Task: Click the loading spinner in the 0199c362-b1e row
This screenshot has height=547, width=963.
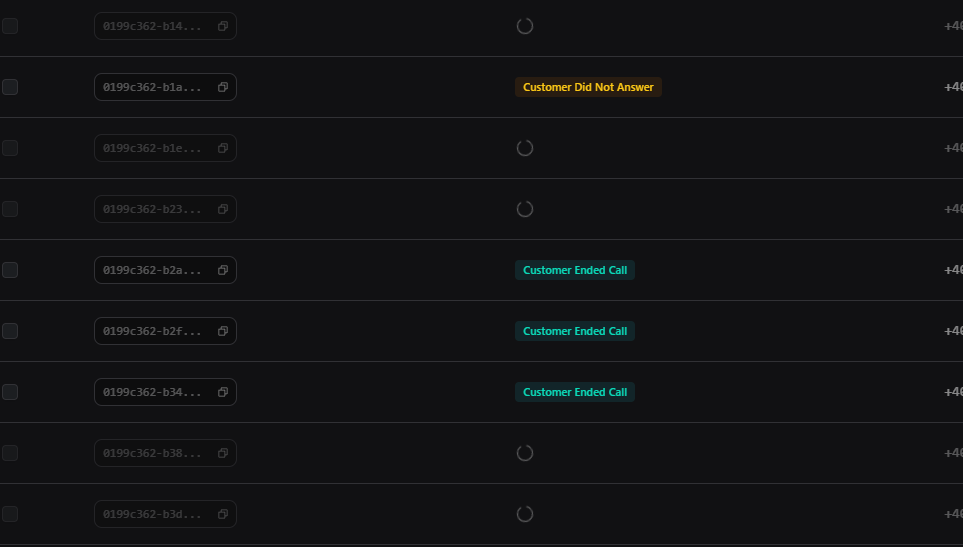Action: (525, 148)
